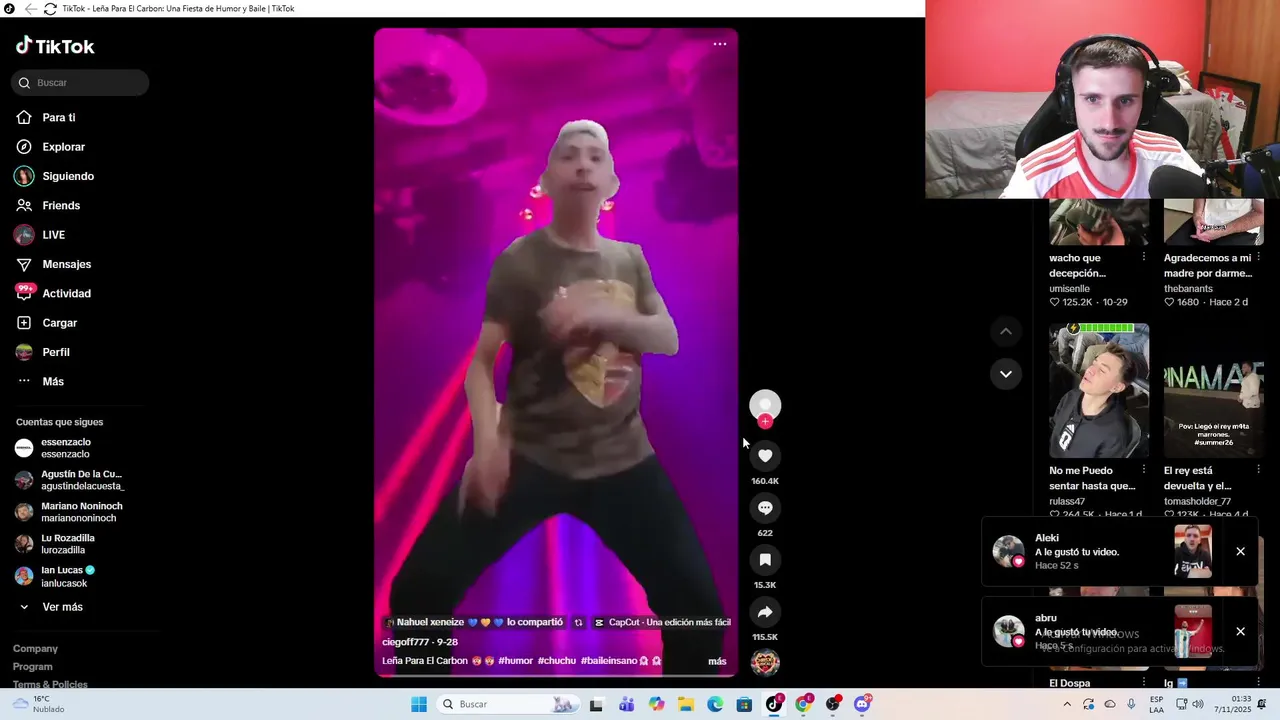
Task: Open the Cargar upload page
Action: [x=59, y=323]
